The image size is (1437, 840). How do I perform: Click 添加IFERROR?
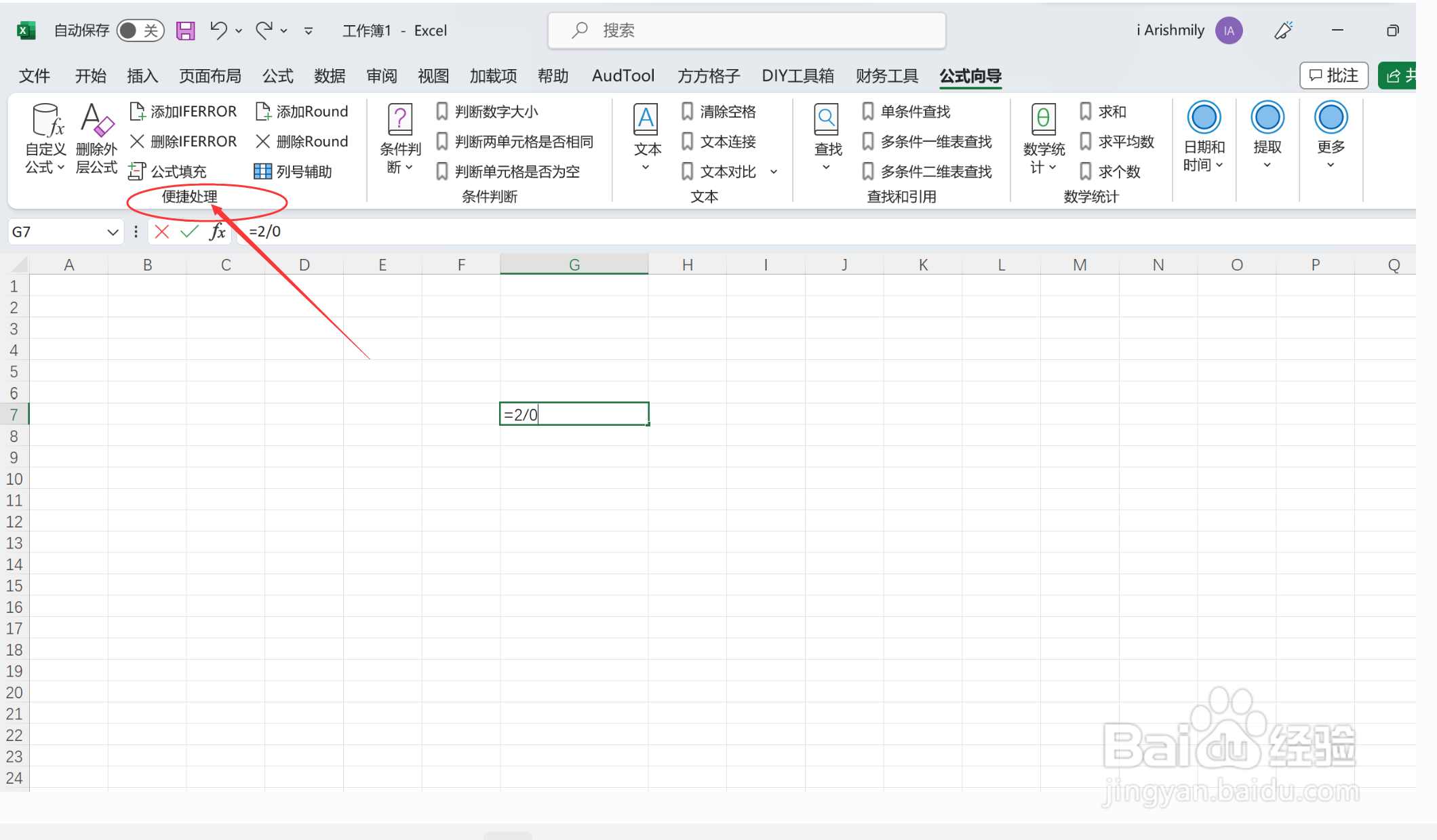tap(183, 111)
